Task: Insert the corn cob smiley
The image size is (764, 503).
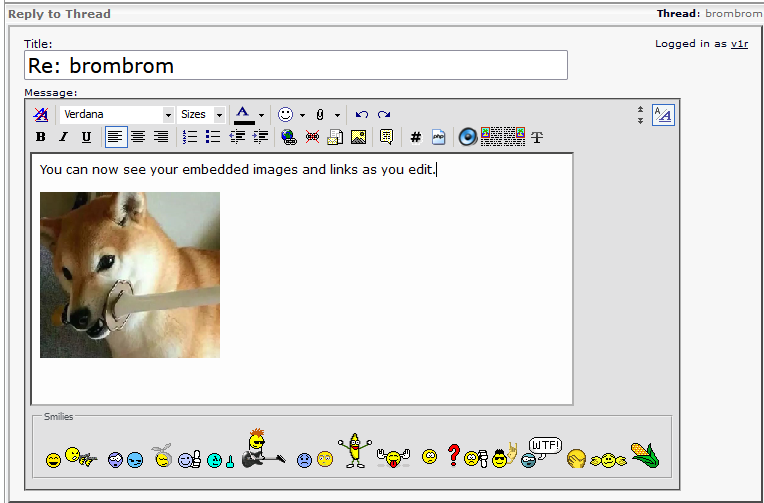Action: (x=645, y=455)
